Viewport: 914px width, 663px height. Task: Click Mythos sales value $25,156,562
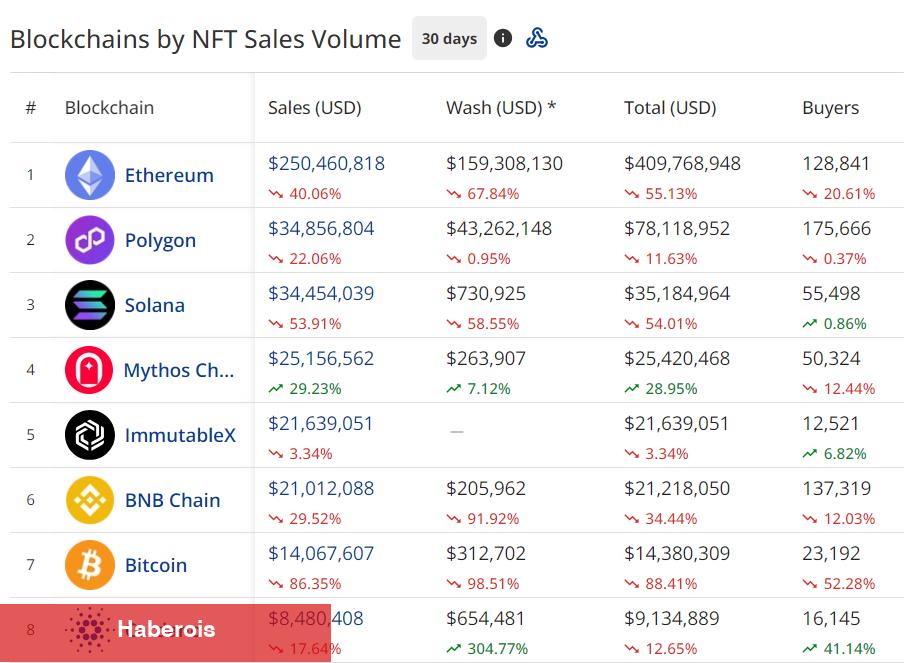321,358
